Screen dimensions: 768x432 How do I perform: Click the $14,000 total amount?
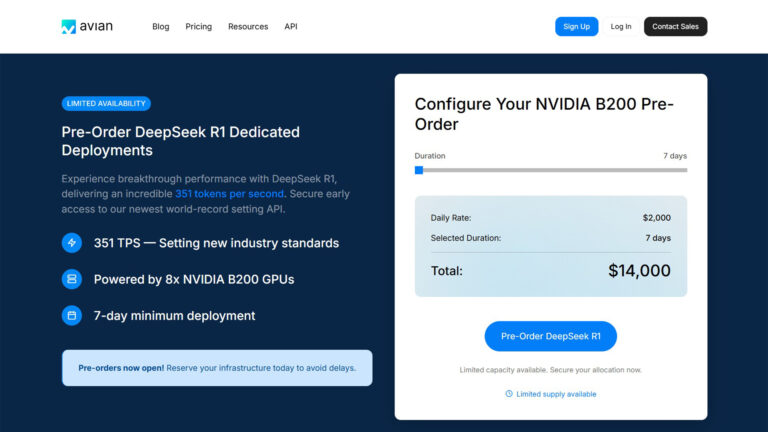tap(639, 271)
